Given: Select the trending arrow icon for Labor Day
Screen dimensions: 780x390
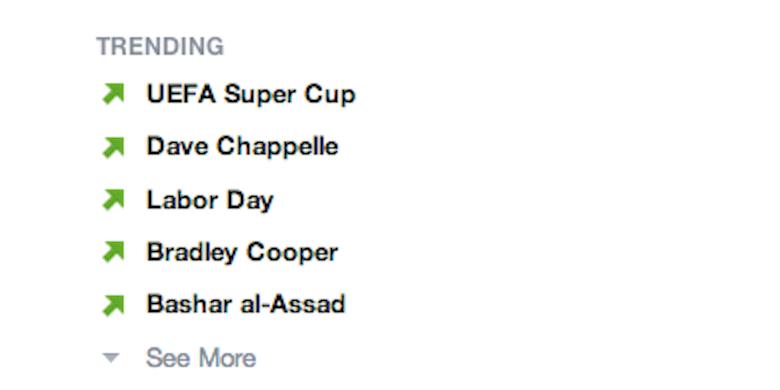Looking at the screenshot, I should 113,200.
